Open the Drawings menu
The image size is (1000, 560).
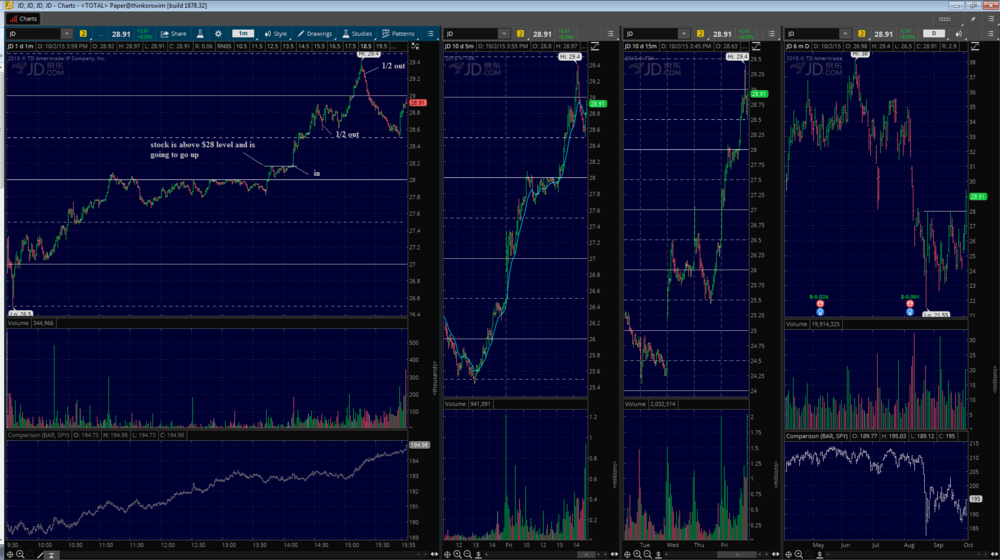314,34
